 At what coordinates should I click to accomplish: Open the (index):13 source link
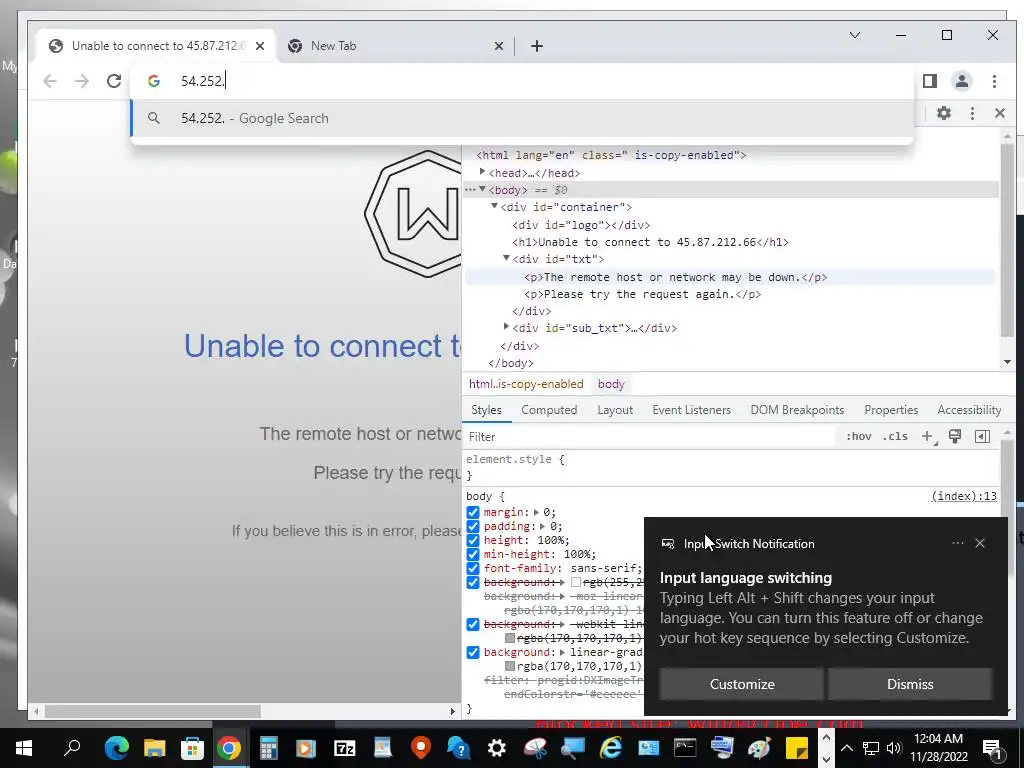pos(964,496)
